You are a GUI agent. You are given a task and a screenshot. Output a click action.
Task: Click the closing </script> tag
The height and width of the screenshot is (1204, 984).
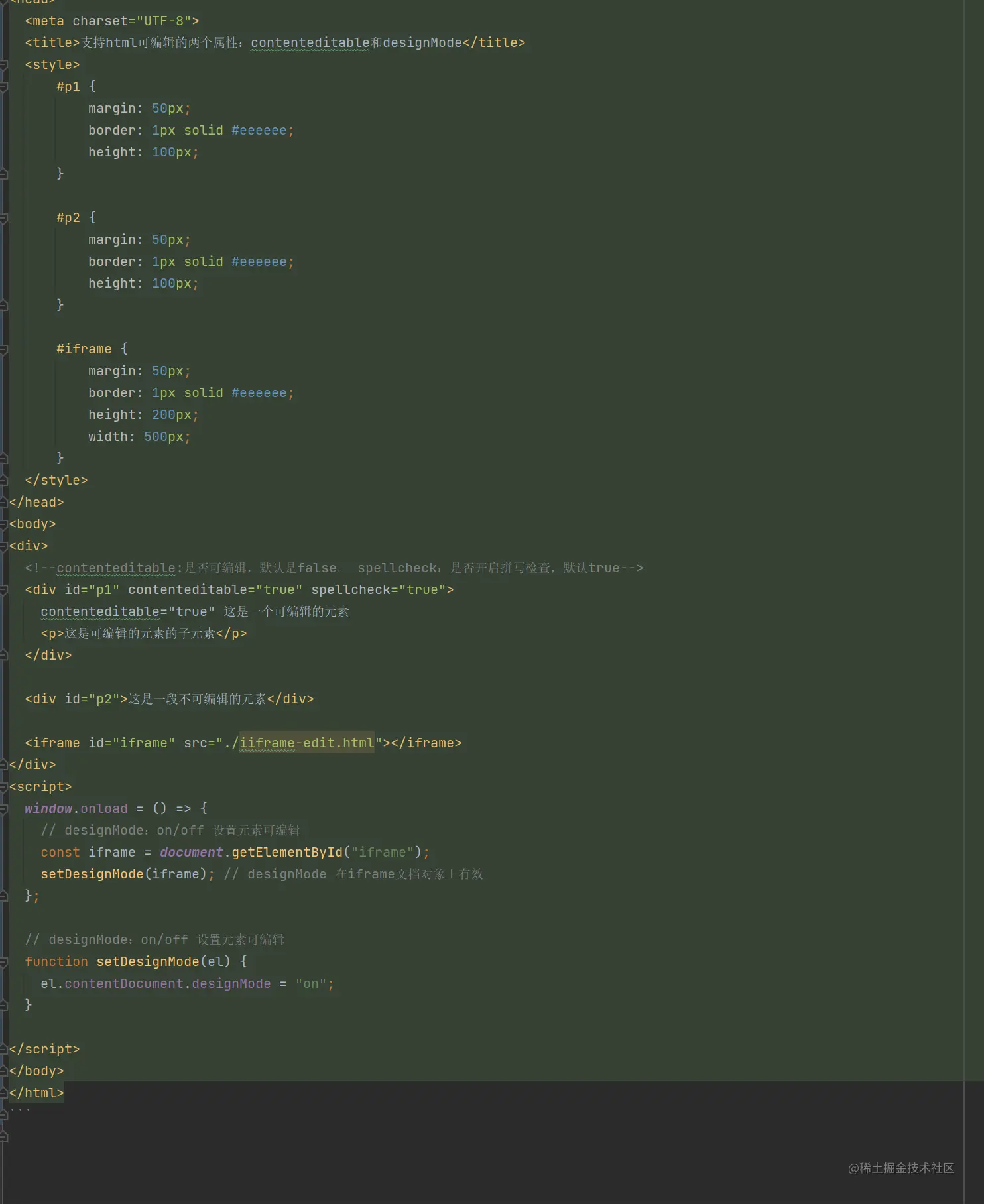click(x=44, y=1049)
